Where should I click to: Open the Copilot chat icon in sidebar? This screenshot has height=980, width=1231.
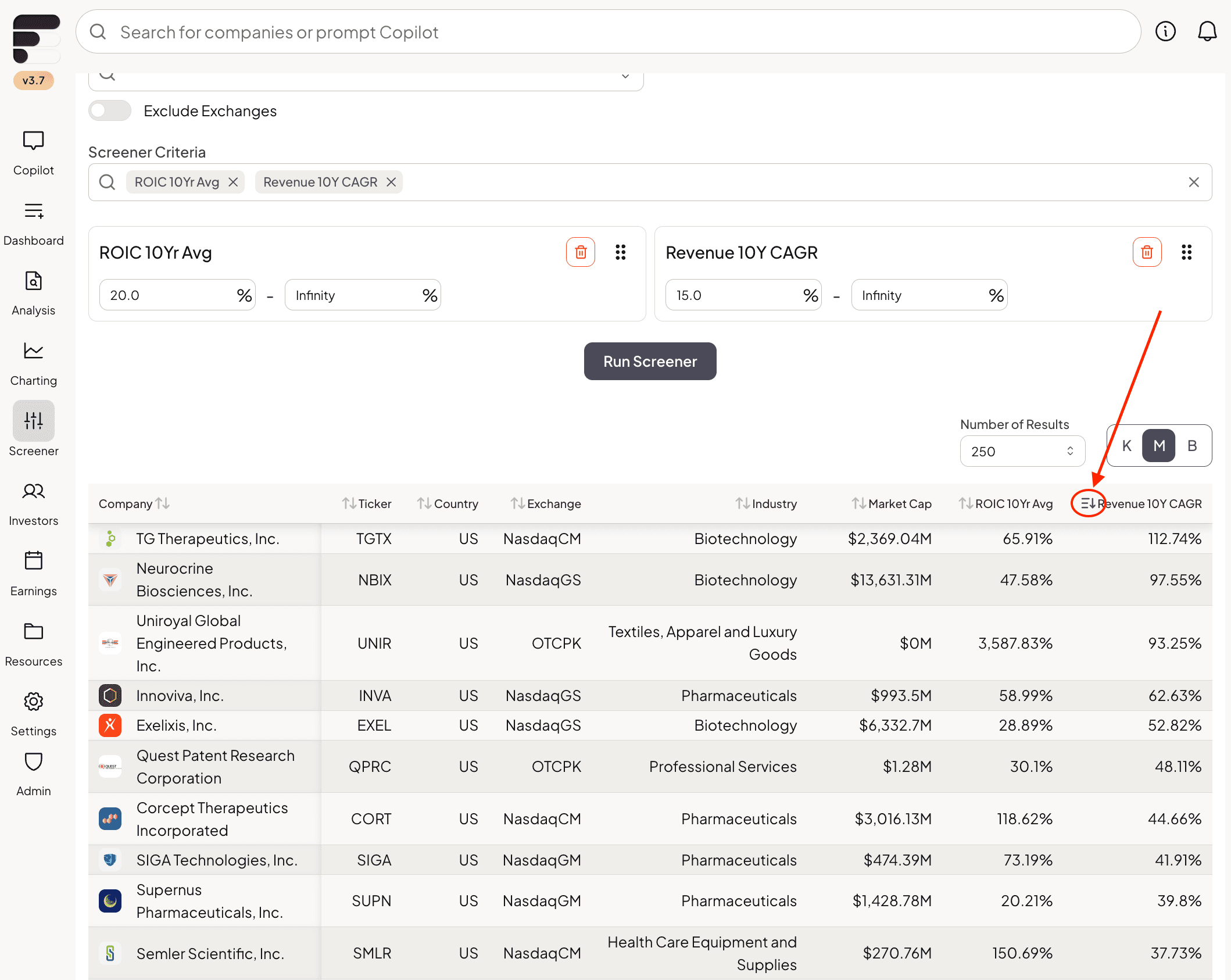click(33, 141)
